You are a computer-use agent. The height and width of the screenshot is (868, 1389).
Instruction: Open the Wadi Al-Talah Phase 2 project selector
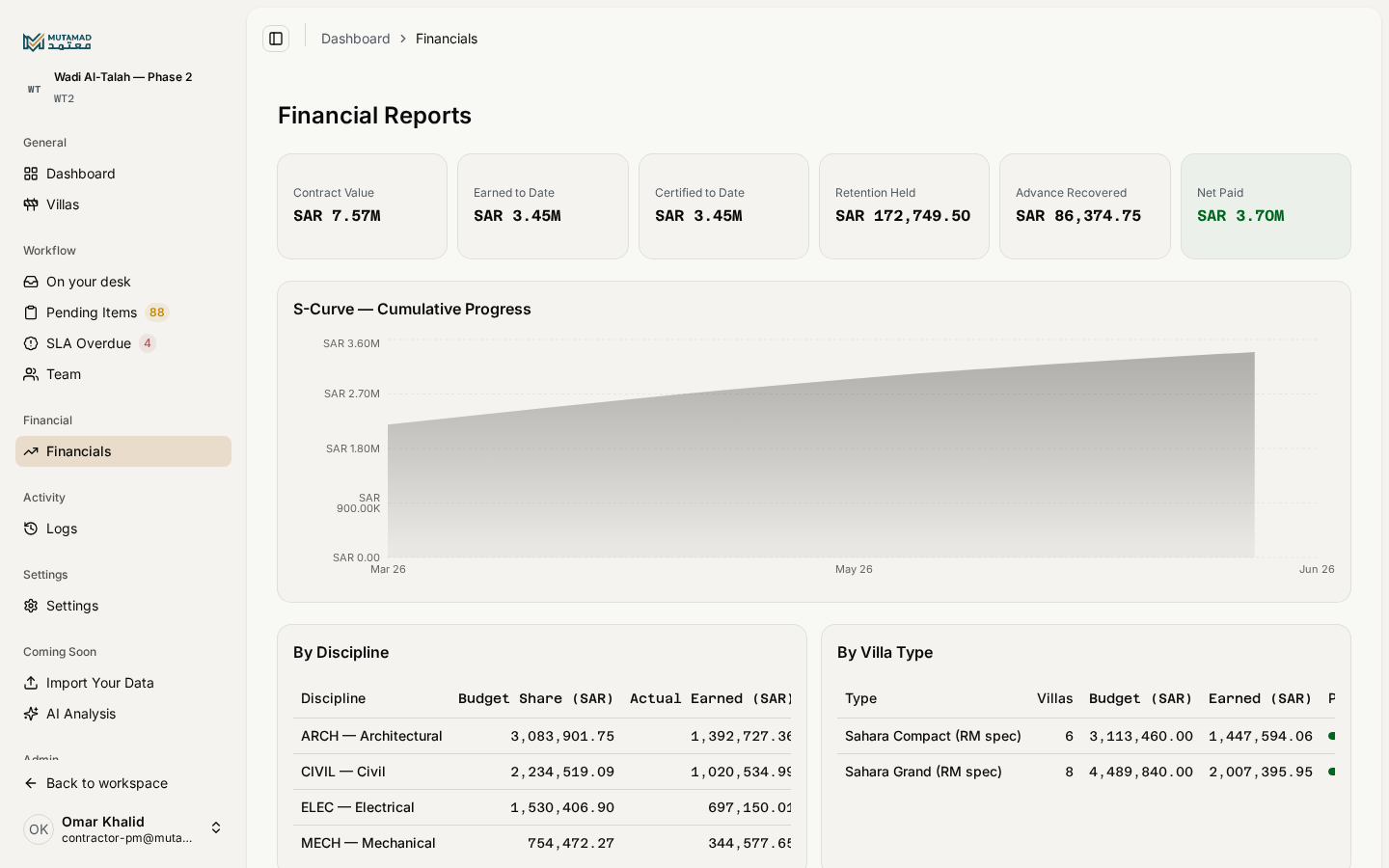(x=123, y=88)
